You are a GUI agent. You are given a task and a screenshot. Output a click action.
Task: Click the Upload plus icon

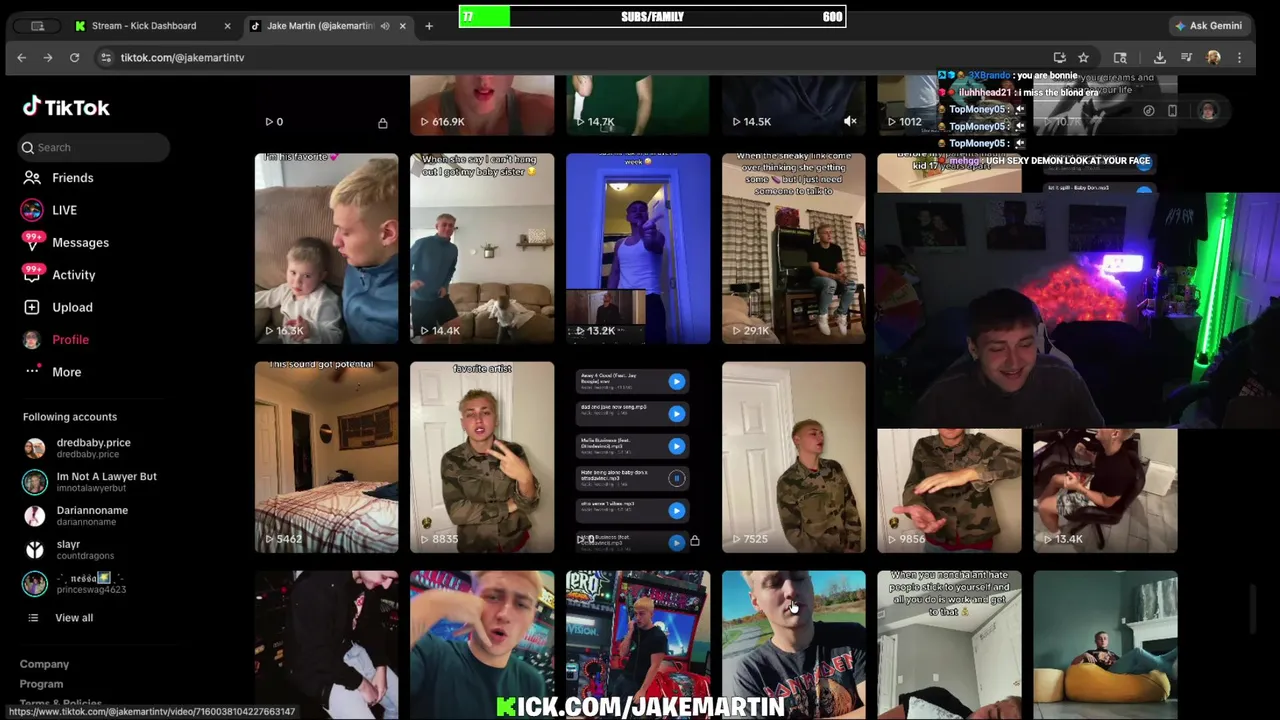[32, 307]
